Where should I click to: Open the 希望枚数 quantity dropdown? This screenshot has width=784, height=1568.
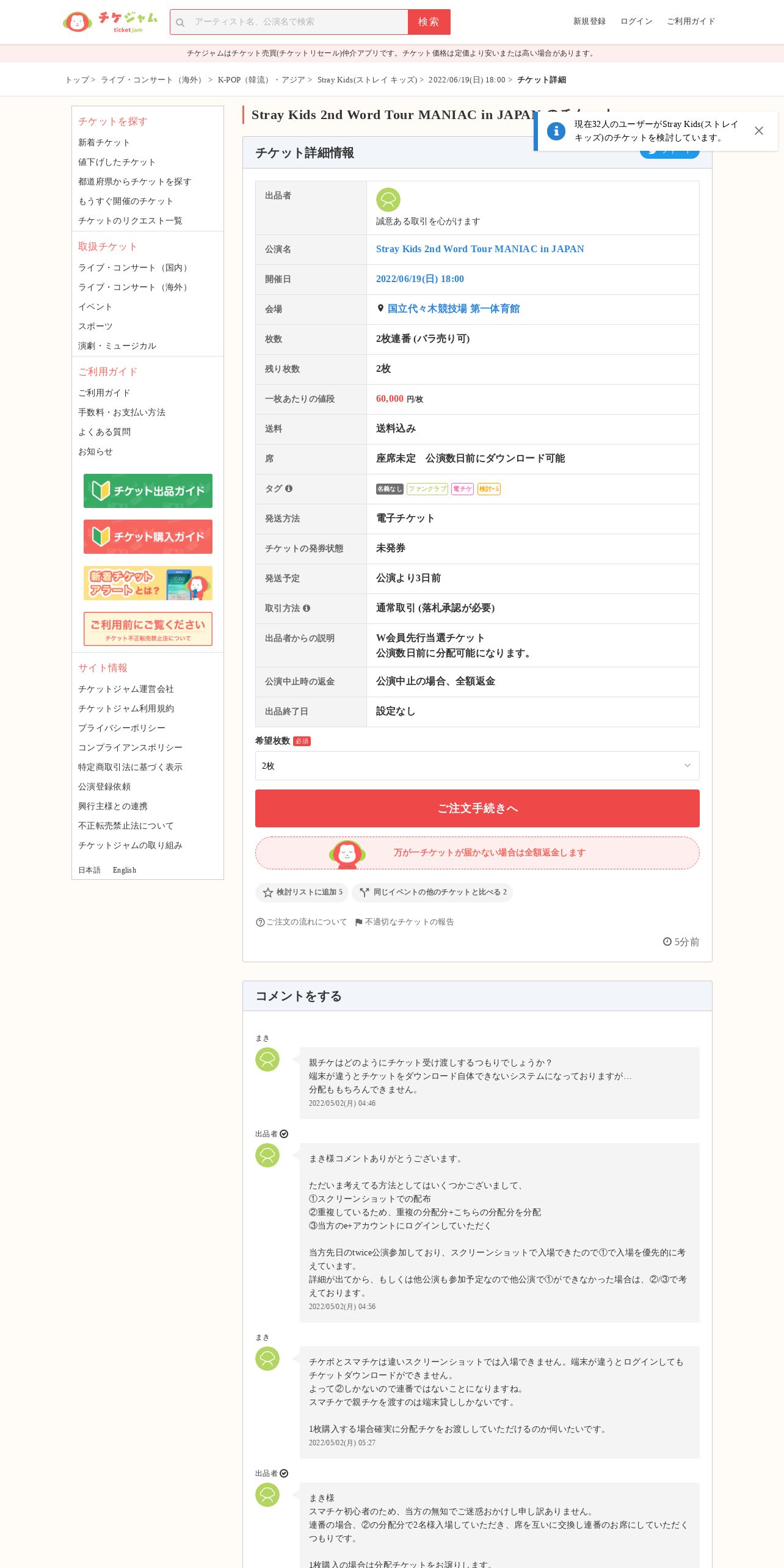tap(477, 766)
